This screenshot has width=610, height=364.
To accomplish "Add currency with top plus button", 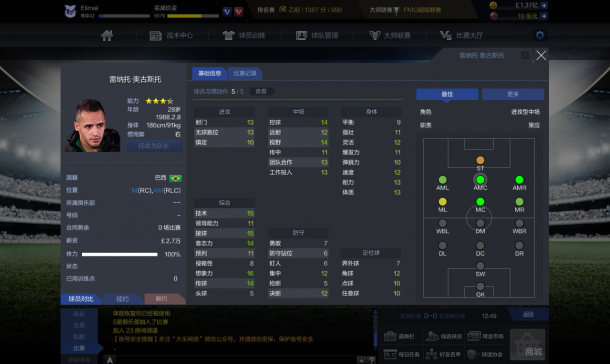I will pos(544,5).
